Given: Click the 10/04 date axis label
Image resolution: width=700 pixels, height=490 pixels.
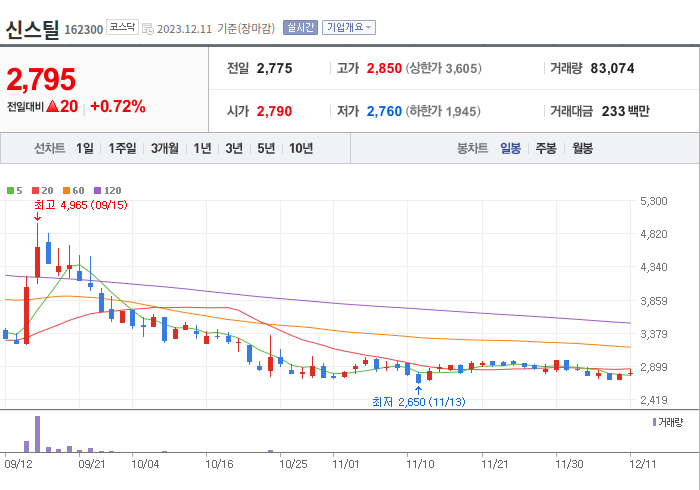Looking at the screenshot, I should 145,464.
